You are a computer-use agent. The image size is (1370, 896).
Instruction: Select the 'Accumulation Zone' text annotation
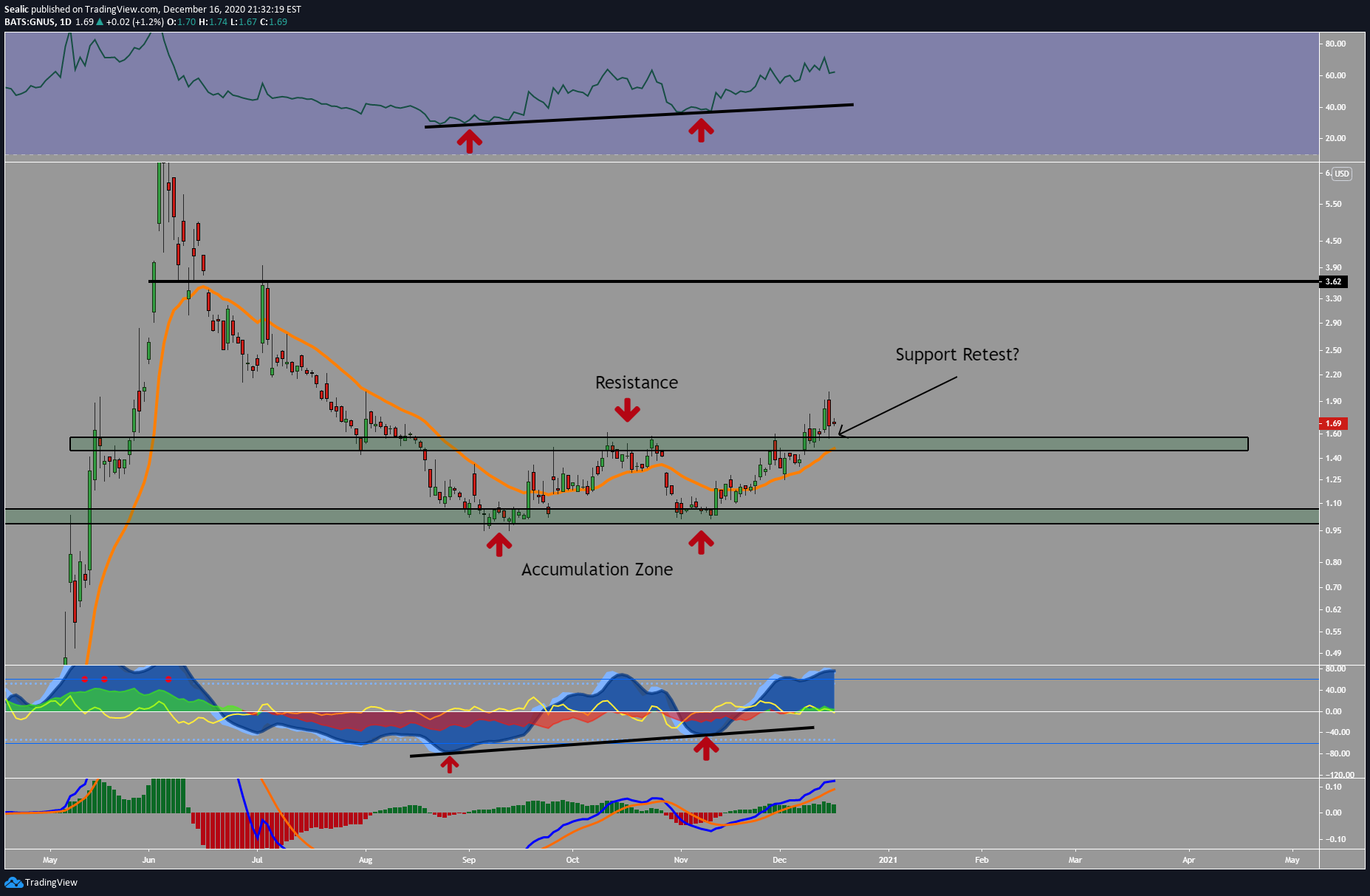[x=597, y=570]
